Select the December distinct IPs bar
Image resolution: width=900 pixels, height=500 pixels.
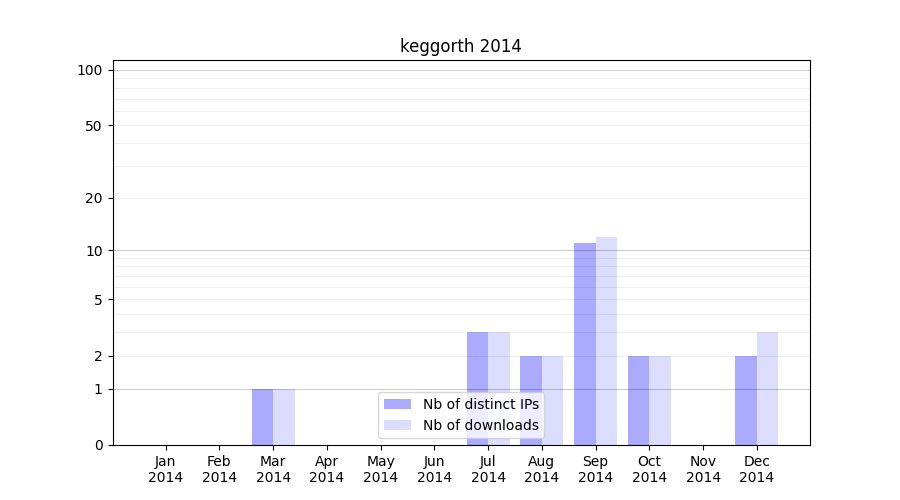[x=746, y=400]
